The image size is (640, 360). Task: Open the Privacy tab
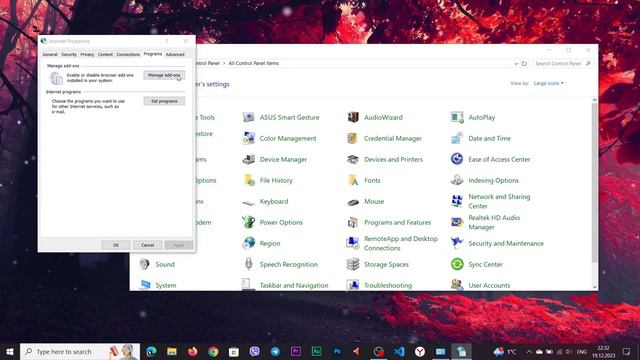point(87,54)
